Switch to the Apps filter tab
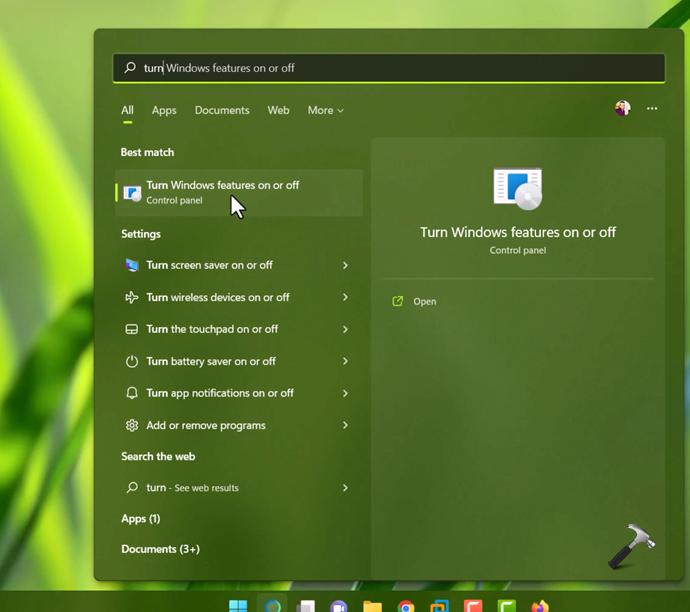690x612 pixels. [x=164, y=110]
